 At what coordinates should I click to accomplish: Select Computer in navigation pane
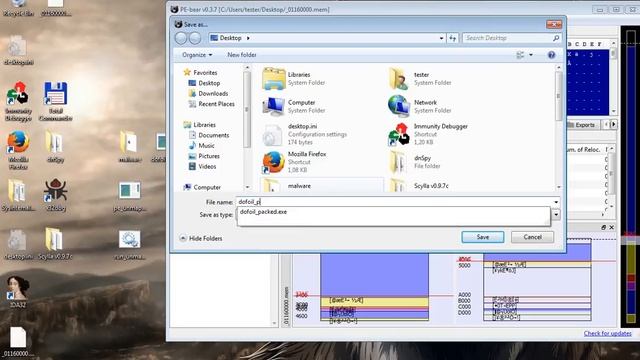point(202,187)
